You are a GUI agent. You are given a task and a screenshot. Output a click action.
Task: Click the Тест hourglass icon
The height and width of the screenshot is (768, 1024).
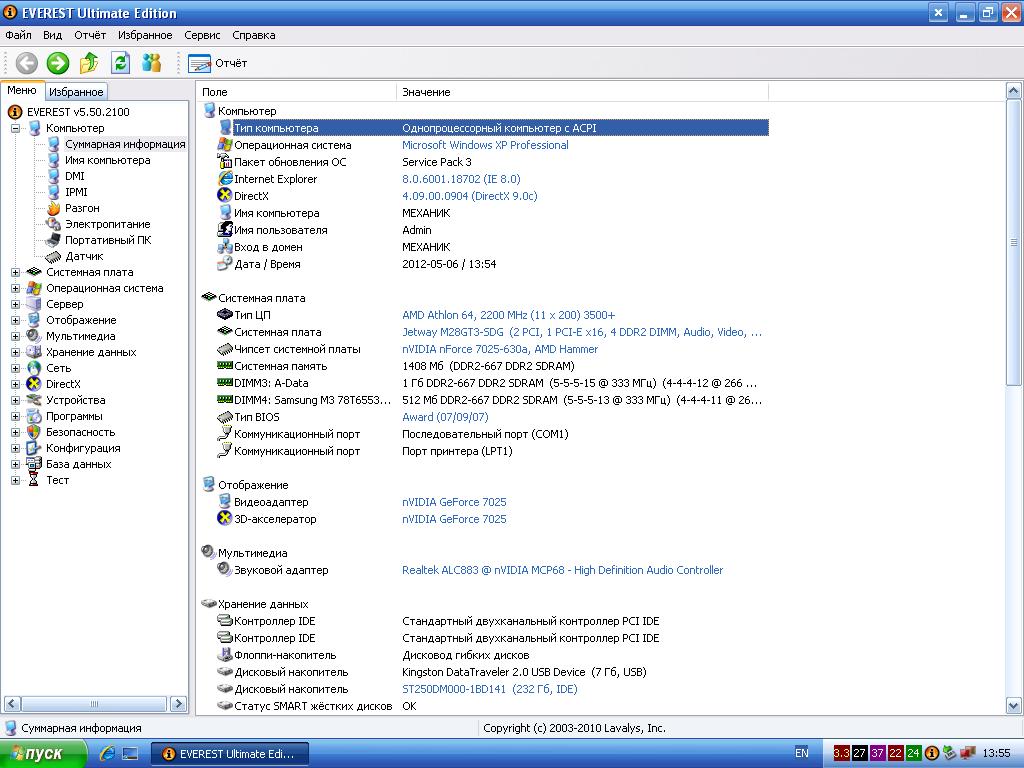[x=34, y=481]
